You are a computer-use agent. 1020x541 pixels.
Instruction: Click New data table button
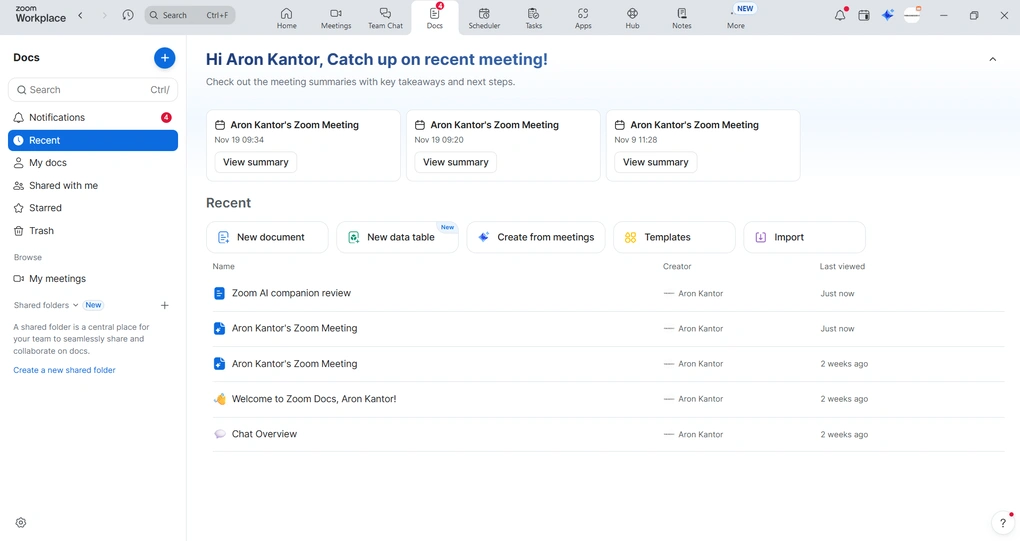(x=397, y=237)
